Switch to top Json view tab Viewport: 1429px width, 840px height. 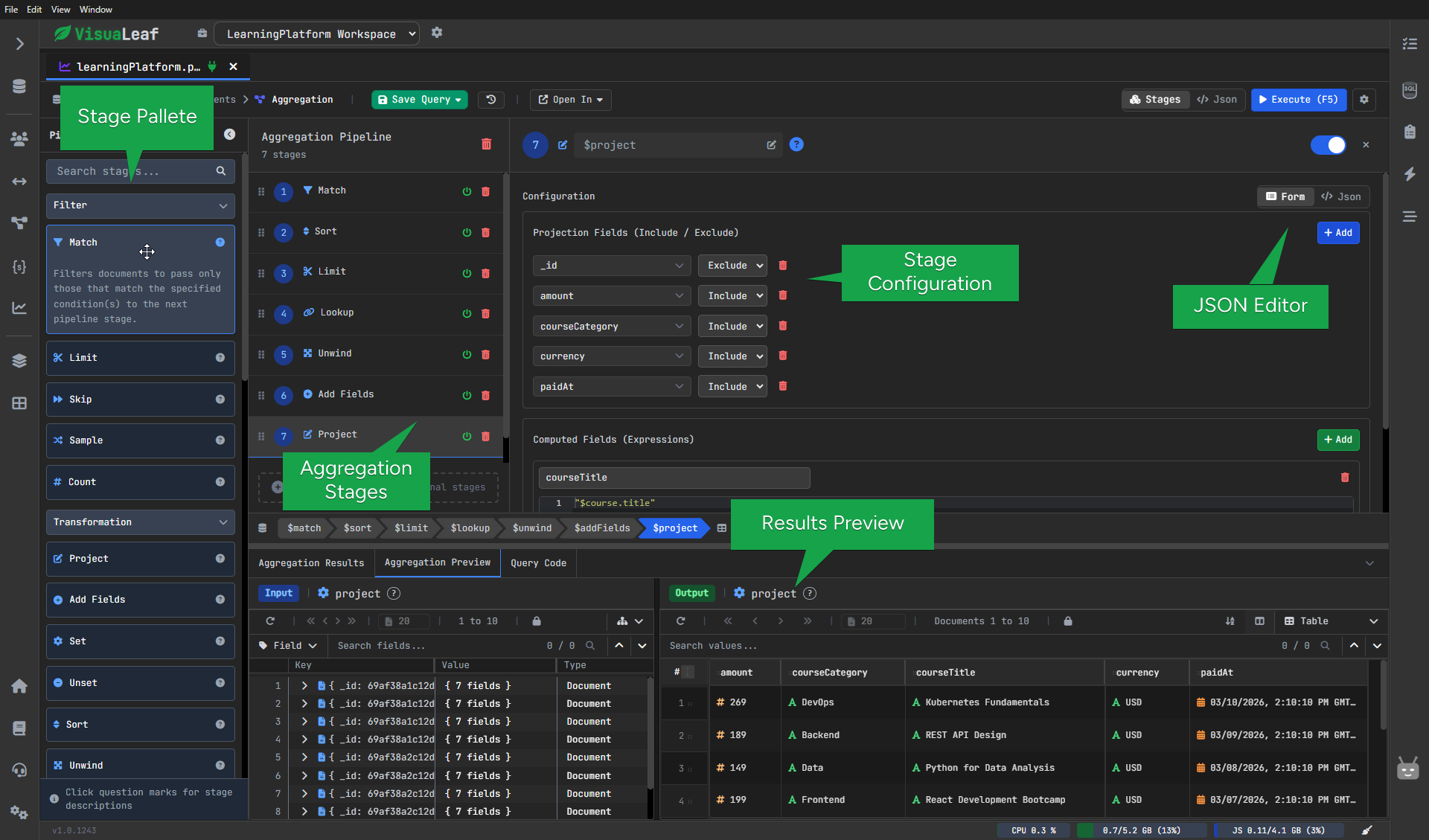tap(1217, 100)
